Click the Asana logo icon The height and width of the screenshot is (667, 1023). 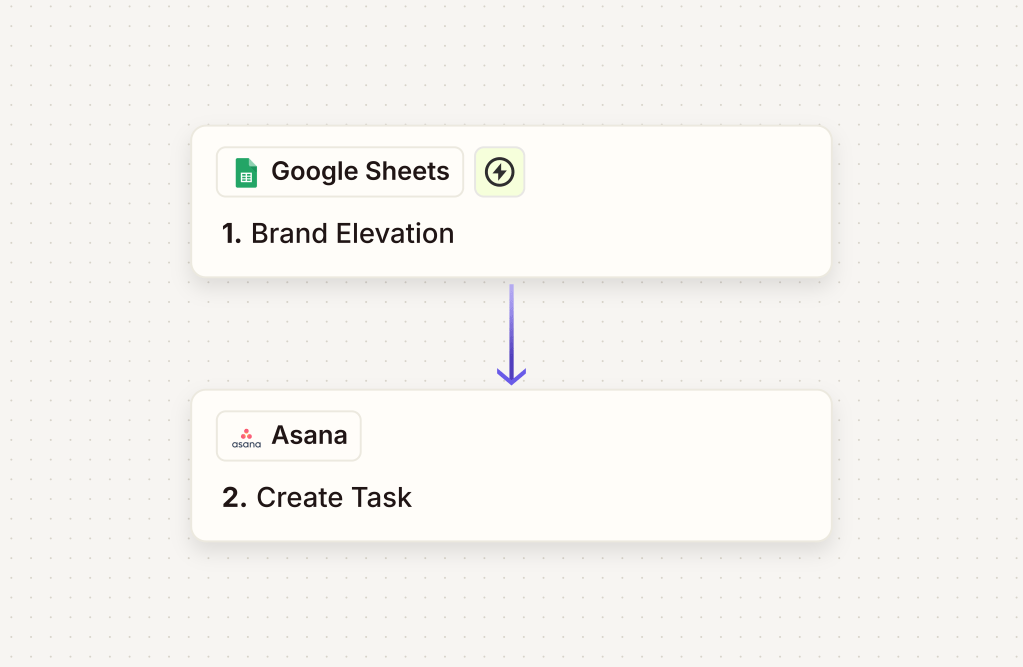click(246, 437)
